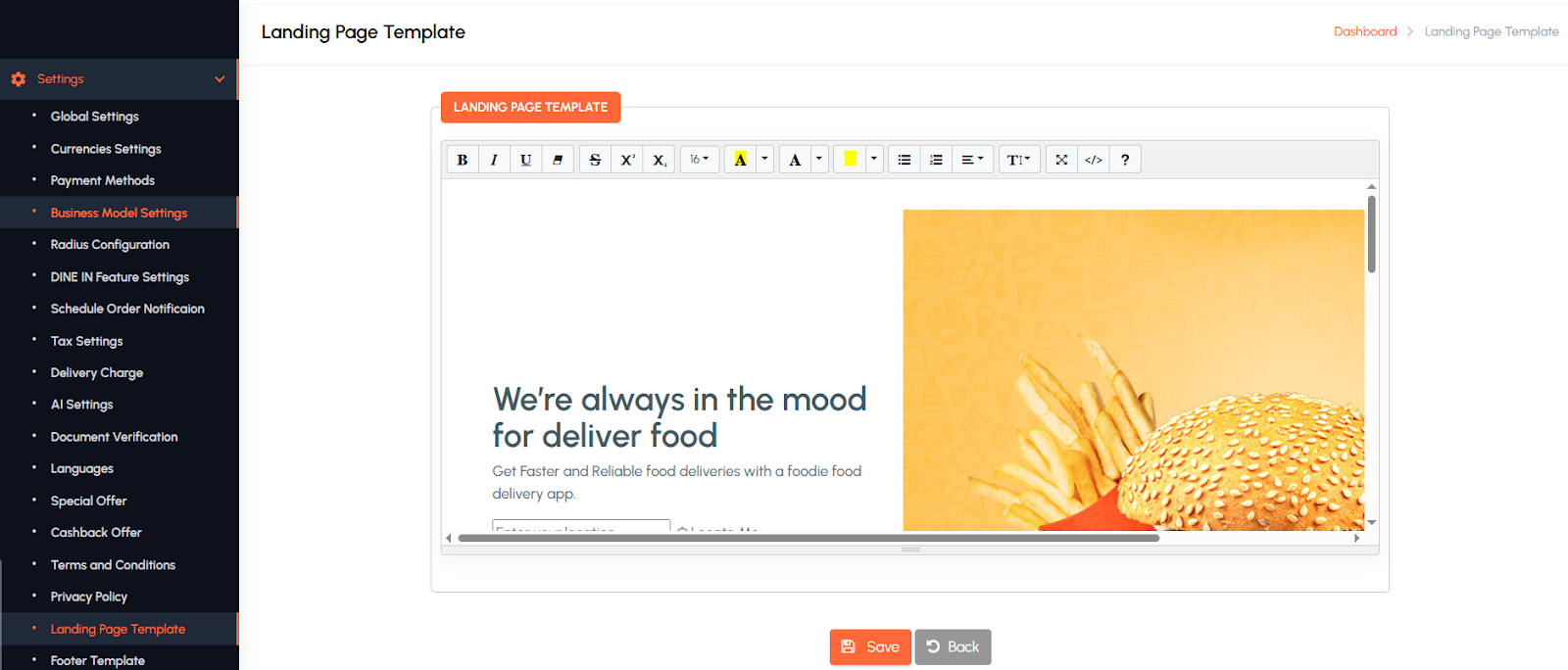The width and height of the screenshot is (1568, 670).
Task: Apply italic formatting in the editor
Action: pyautogui.click(x=494, y=160)
